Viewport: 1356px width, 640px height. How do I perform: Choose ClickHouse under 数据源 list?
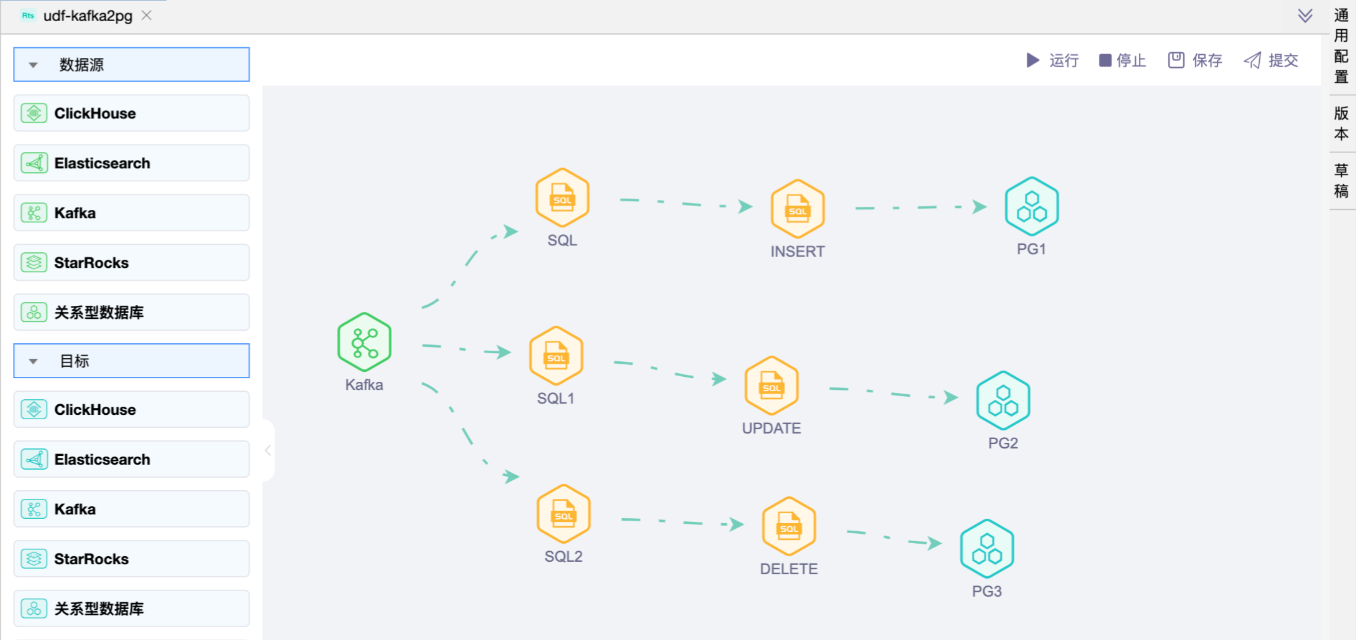pyautogui.click(x=131, y=114)
